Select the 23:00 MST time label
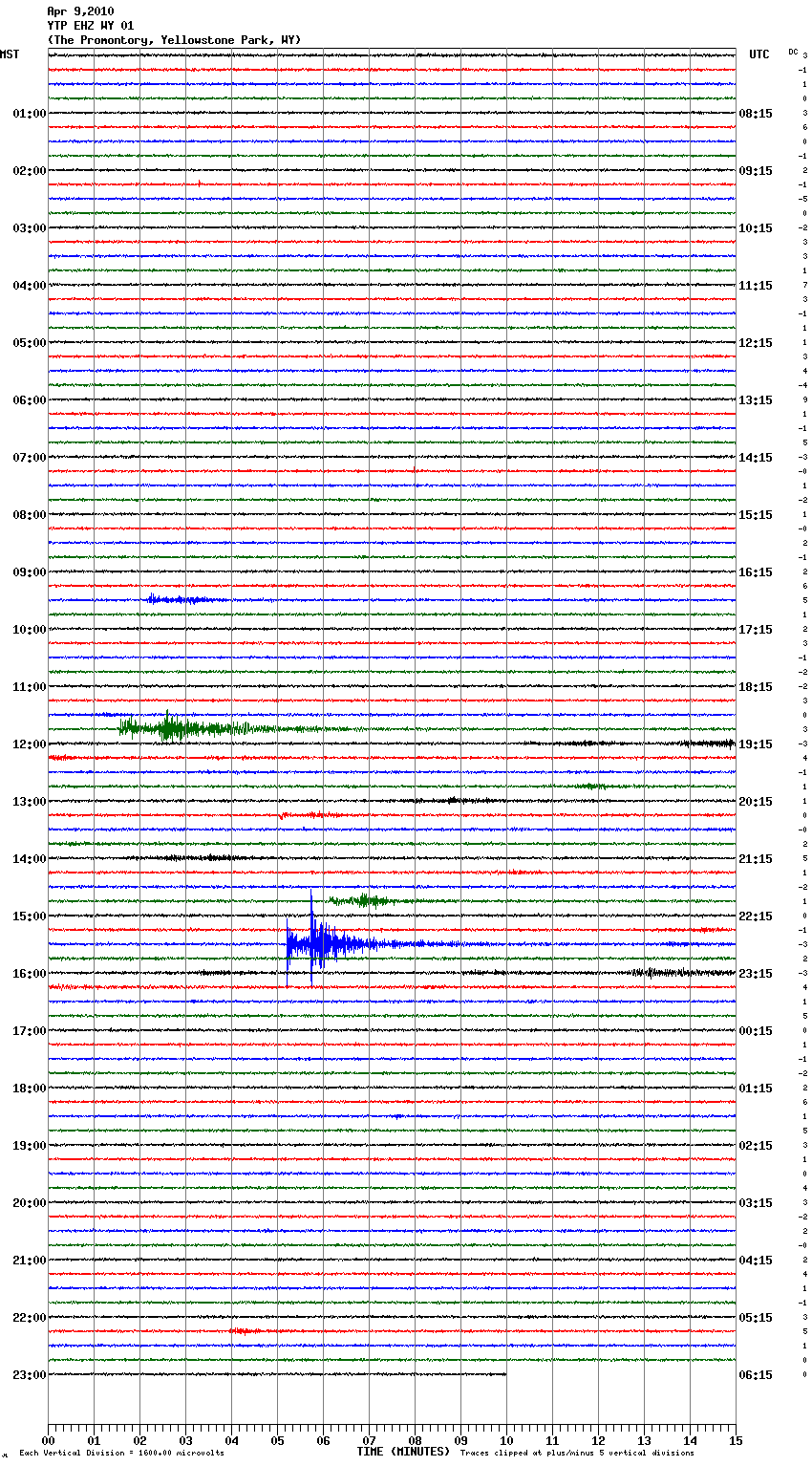This screenshot has height=1466, width=812. tap(30, 1375)
